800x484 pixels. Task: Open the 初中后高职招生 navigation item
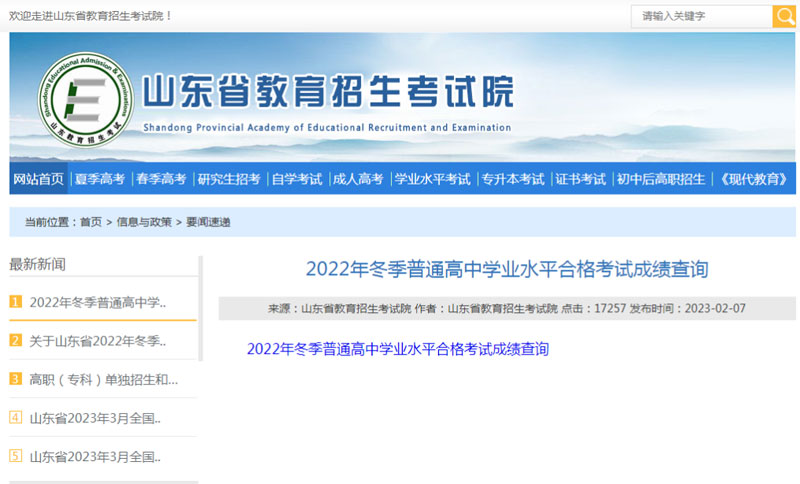661,179
